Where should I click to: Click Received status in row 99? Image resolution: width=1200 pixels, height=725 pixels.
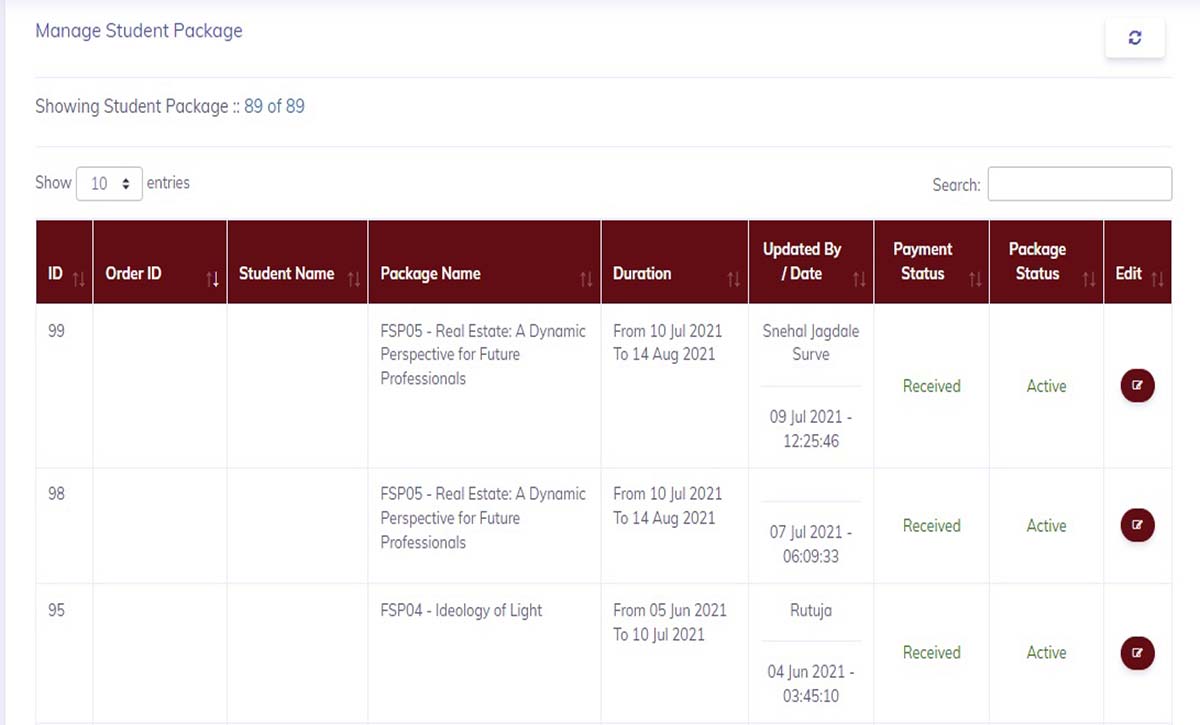click(x=931, y=386)
